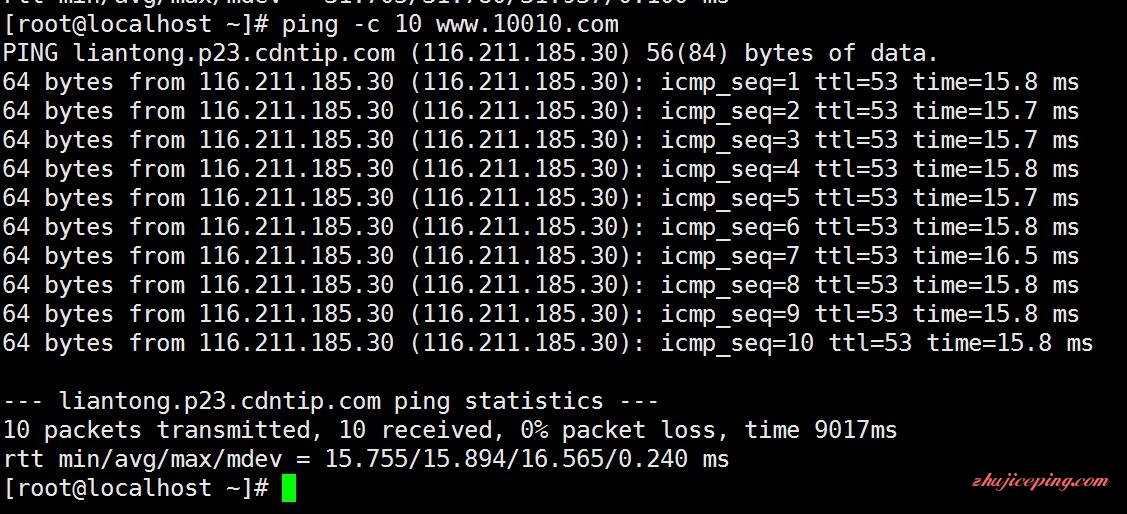Viewport: 1127px width, 514px height.
Task: Click the time 9017ms text
Action: [x=821, y=430]
